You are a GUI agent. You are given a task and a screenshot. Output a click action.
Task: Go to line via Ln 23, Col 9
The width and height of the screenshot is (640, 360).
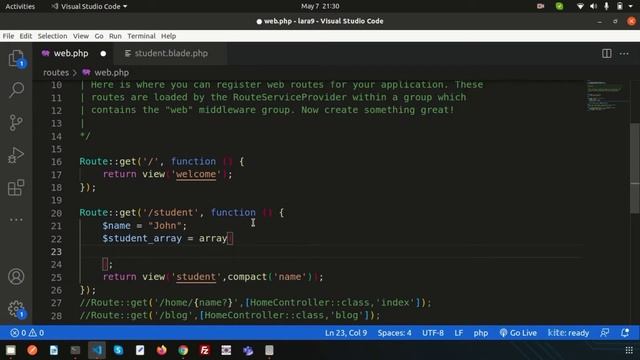346,333
